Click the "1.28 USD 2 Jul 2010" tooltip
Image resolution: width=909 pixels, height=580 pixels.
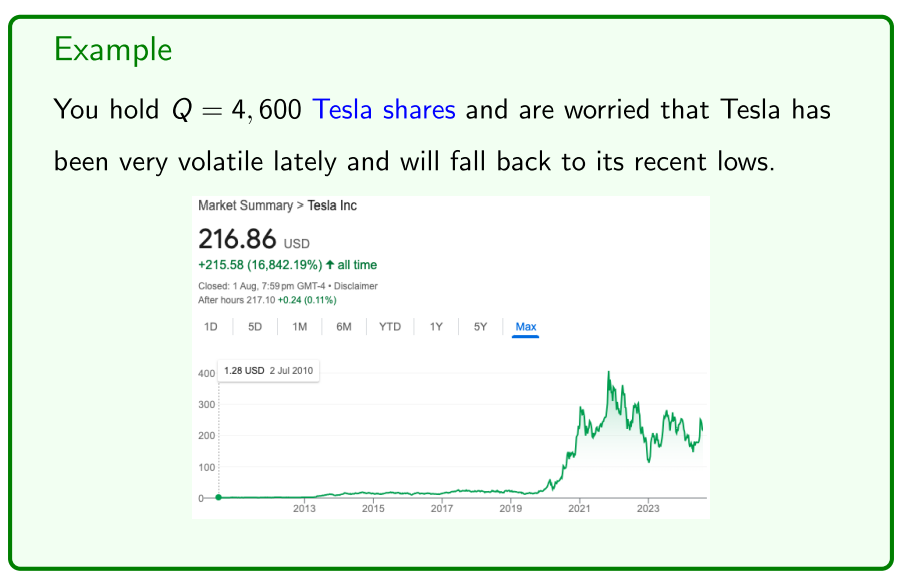268,371
